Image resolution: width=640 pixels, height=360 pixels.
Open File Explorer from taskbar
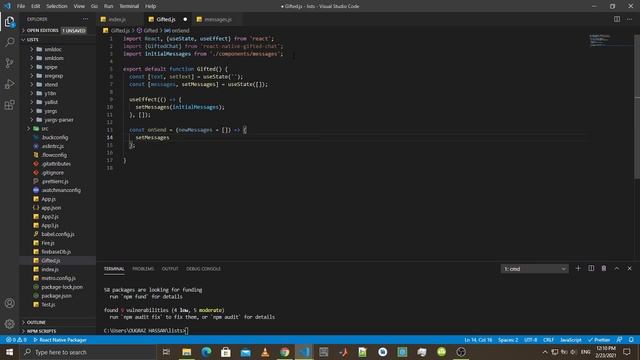[x=187, y=352]
